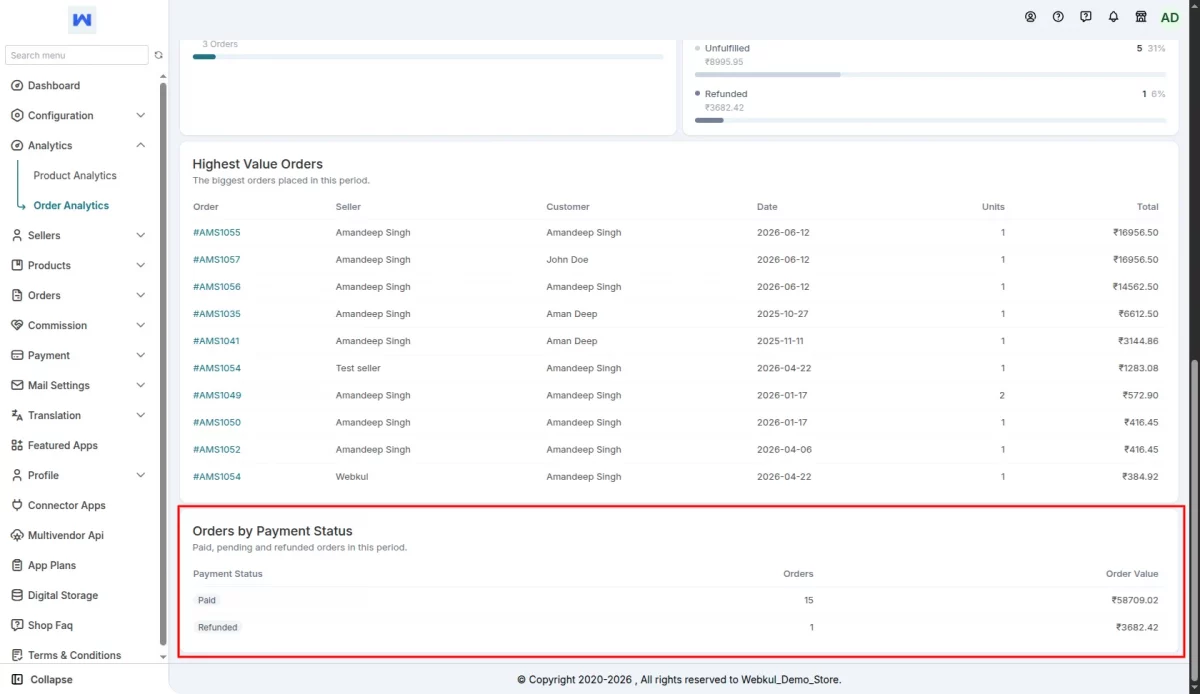Open the user account circle icon in header
This screenshot has width=1200, height=694.
tap(1031, 17)
